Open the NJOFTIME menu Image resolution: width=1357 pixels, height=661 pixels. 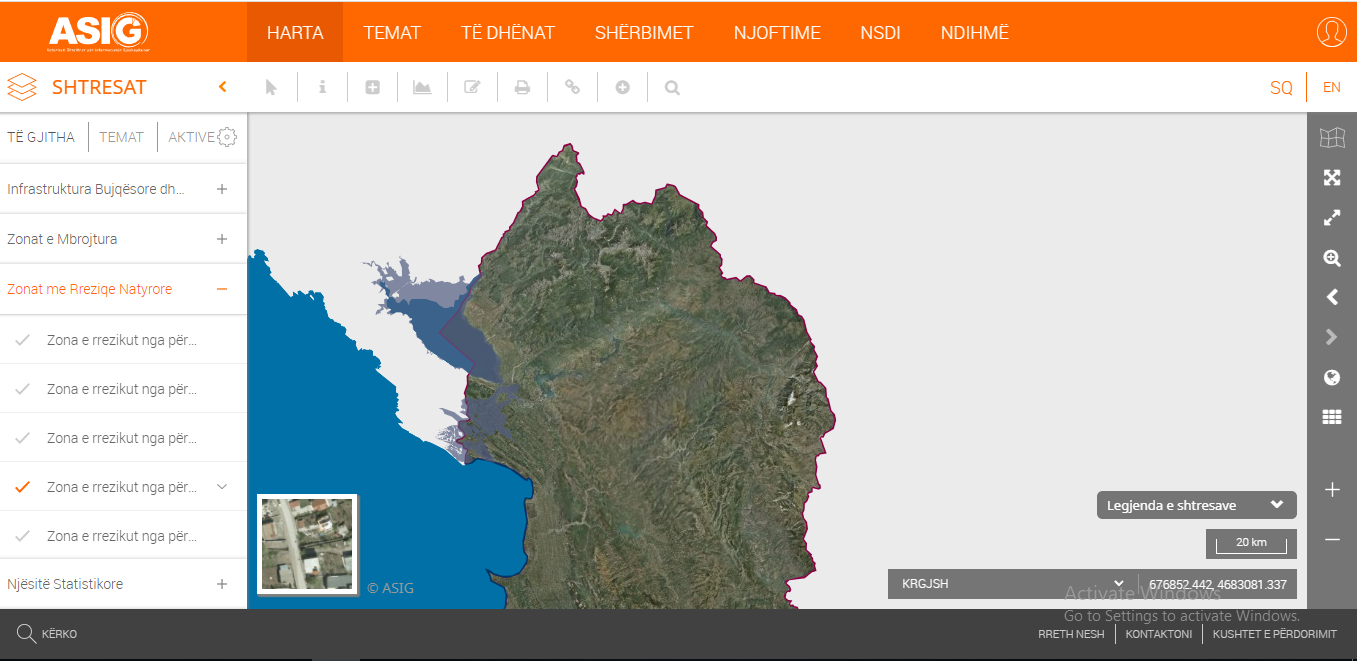(777, 32)
